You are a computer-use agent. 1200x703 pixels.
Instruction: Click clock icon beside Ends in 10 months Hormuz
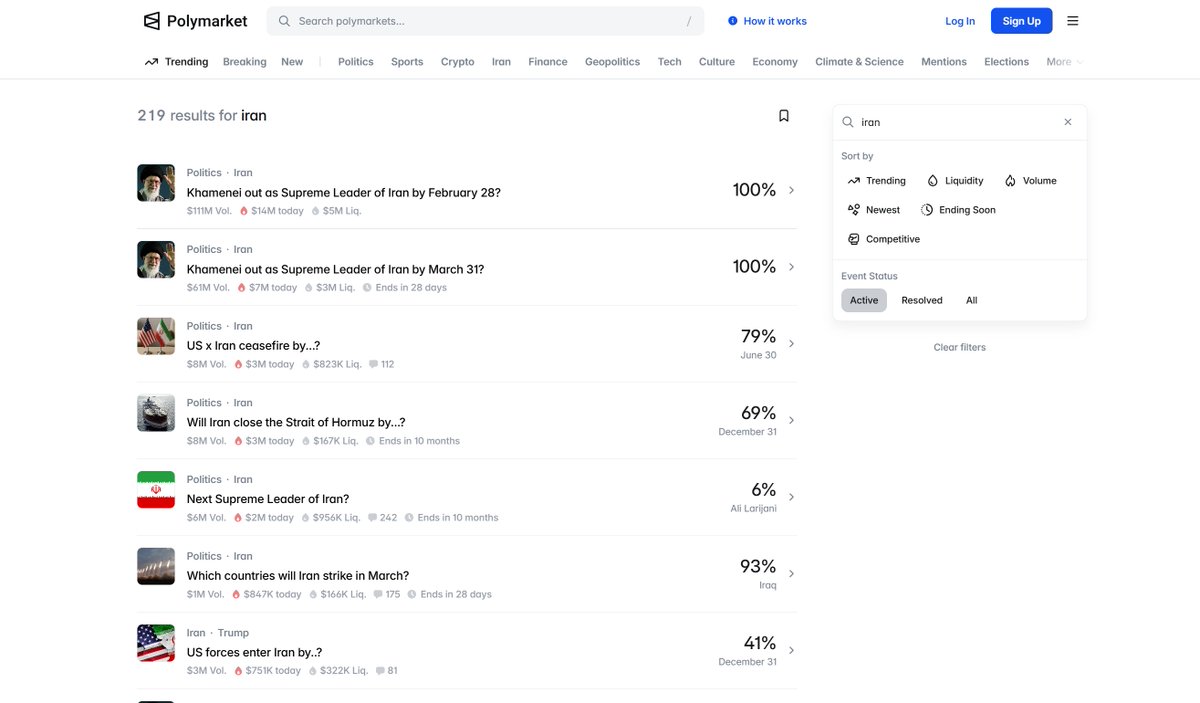click(370, 441)
